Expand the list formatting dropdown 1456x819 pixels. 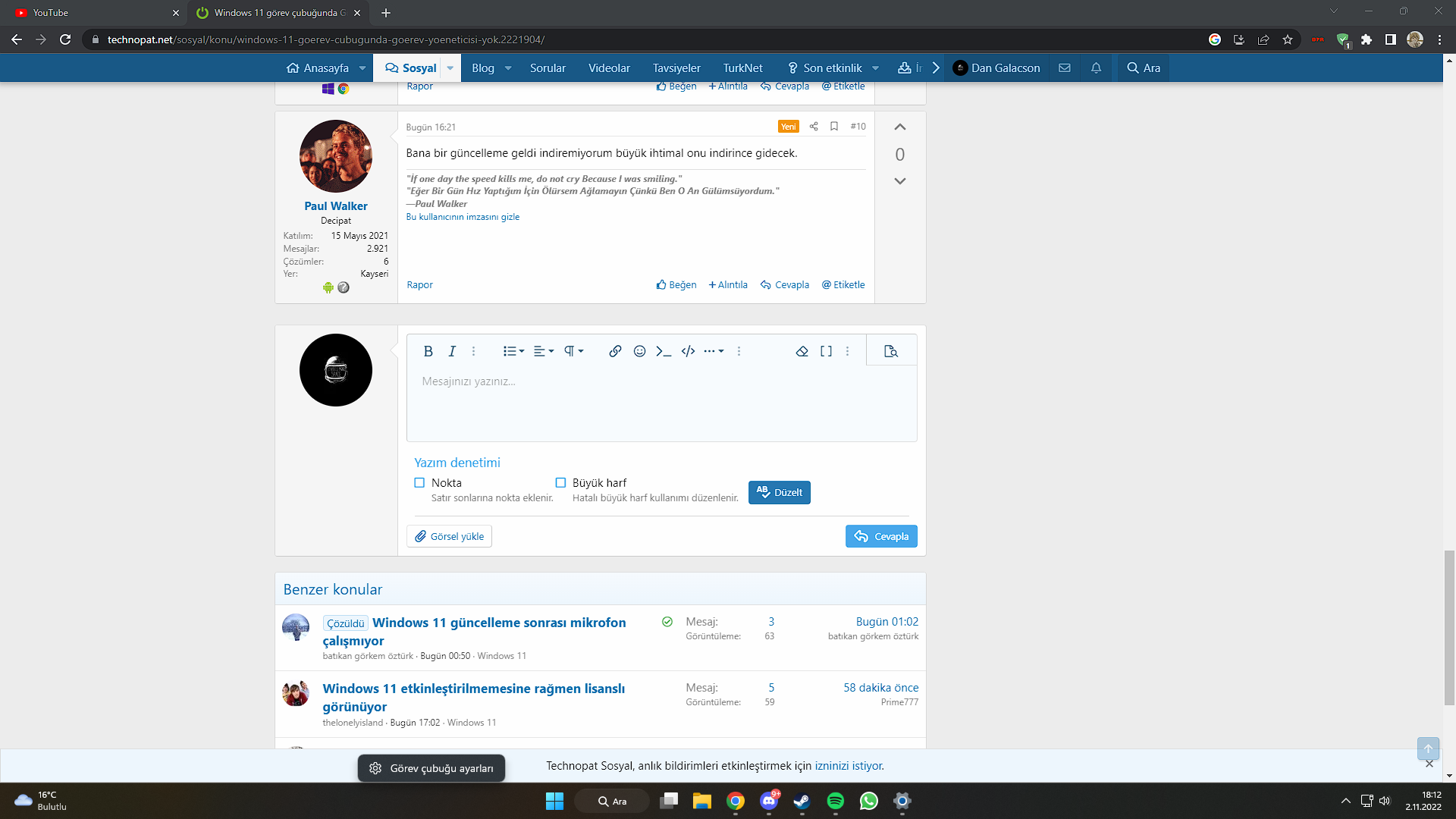(513, 351)
